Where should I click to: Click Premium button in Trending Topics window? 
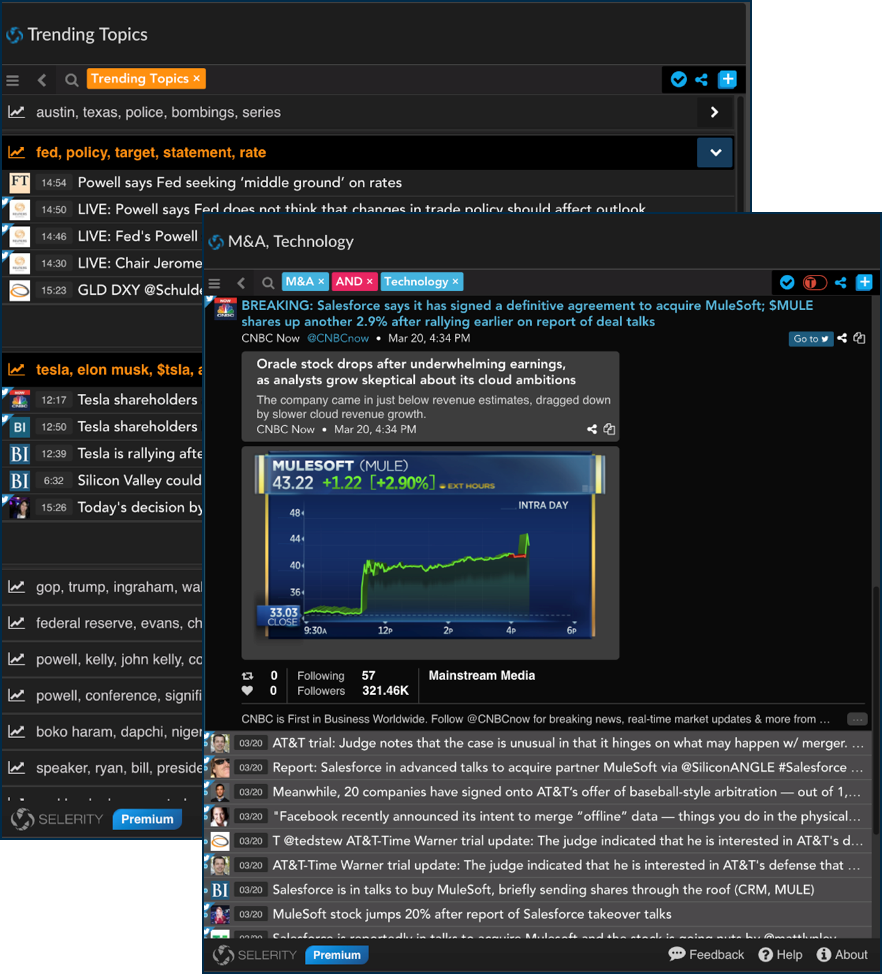click(147, 819)
